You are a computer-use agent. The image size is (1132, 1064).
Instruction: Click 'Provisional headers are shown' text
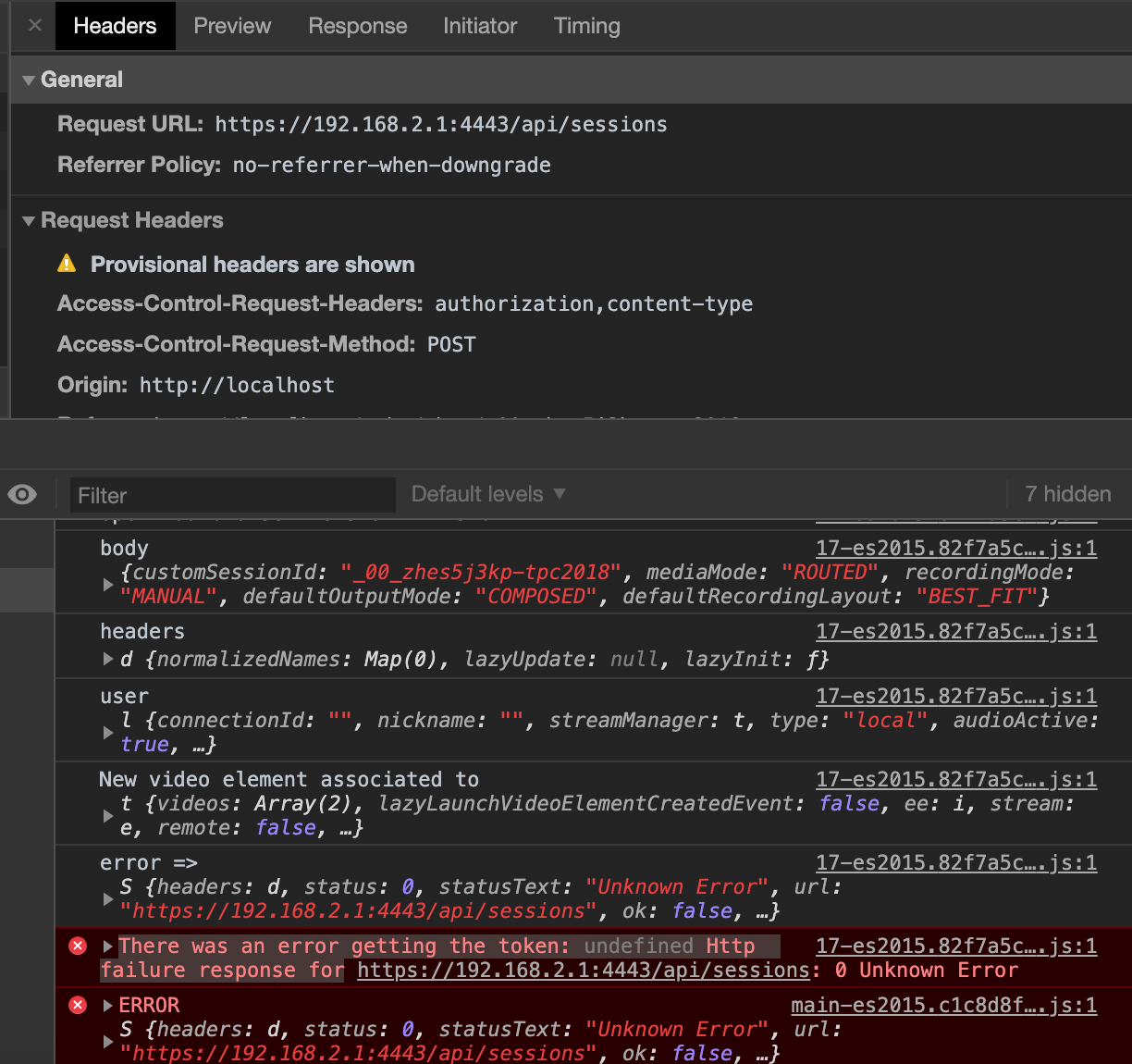(252, 265)
